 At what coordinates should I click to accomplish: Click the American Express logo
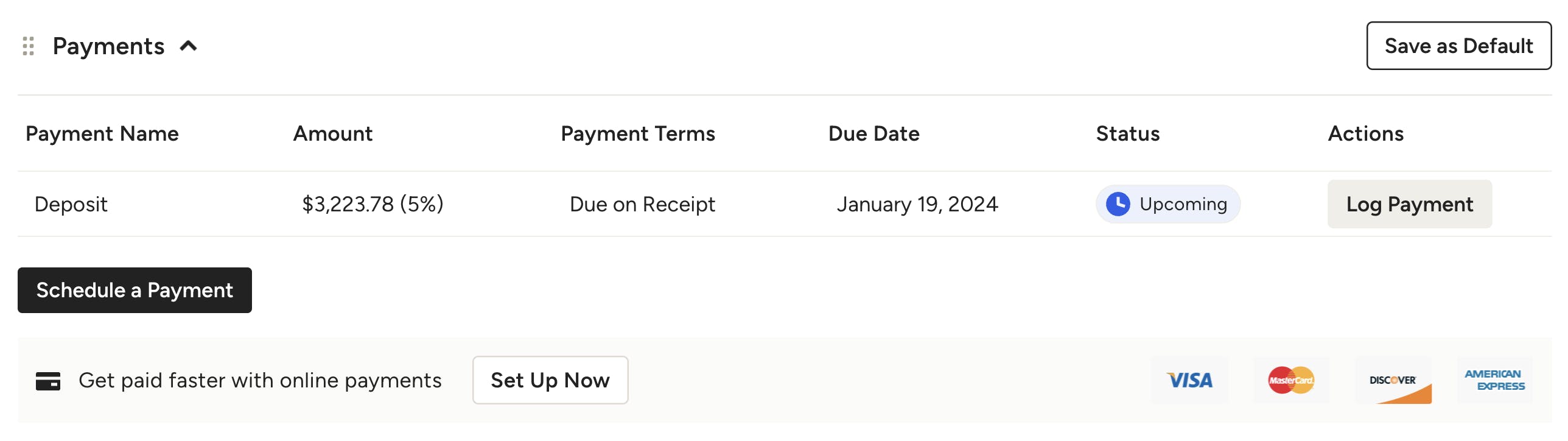tap(1495, 381)
